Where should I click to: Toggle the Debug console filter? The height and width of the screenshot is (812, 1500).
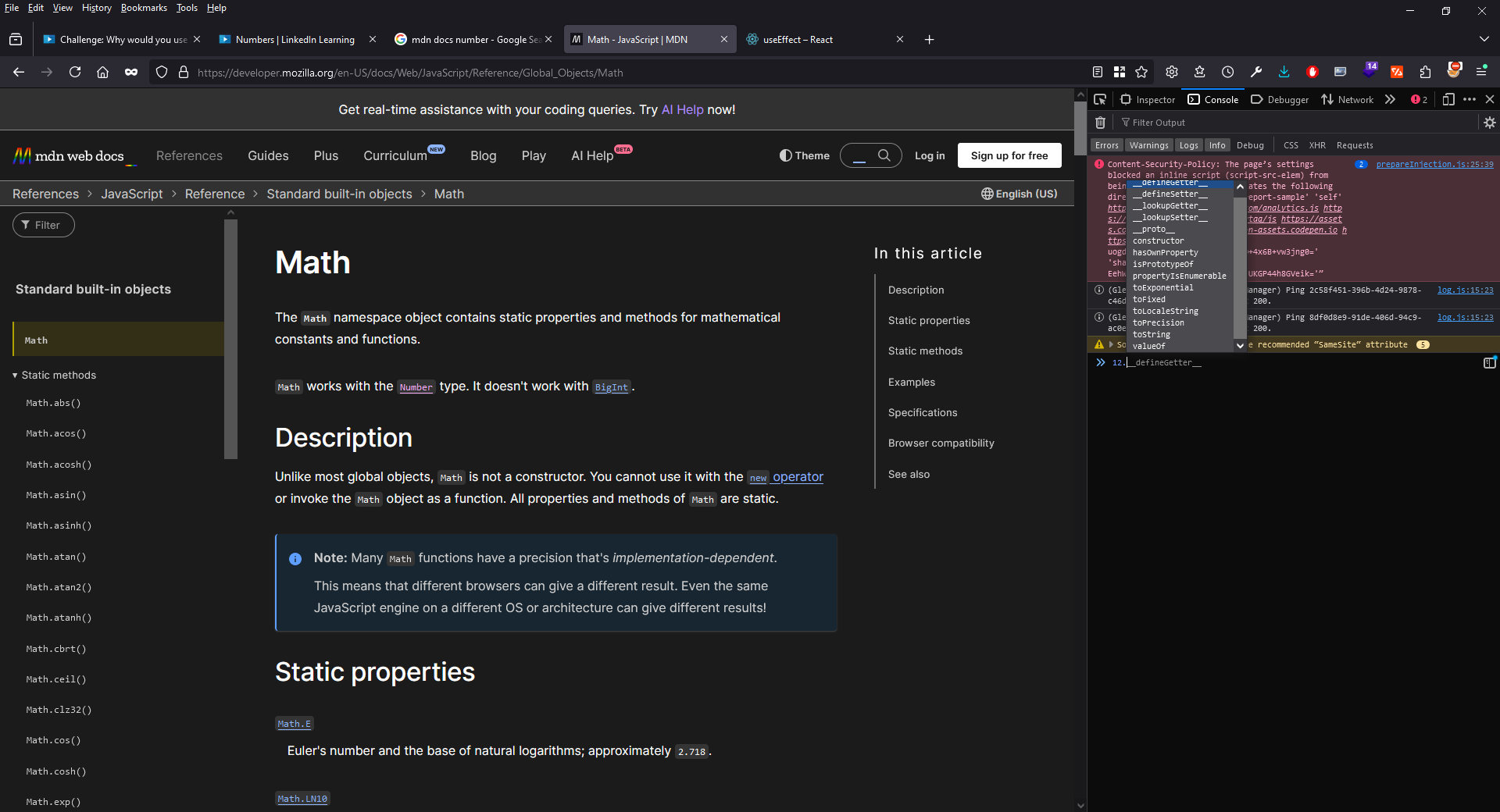1250,145
